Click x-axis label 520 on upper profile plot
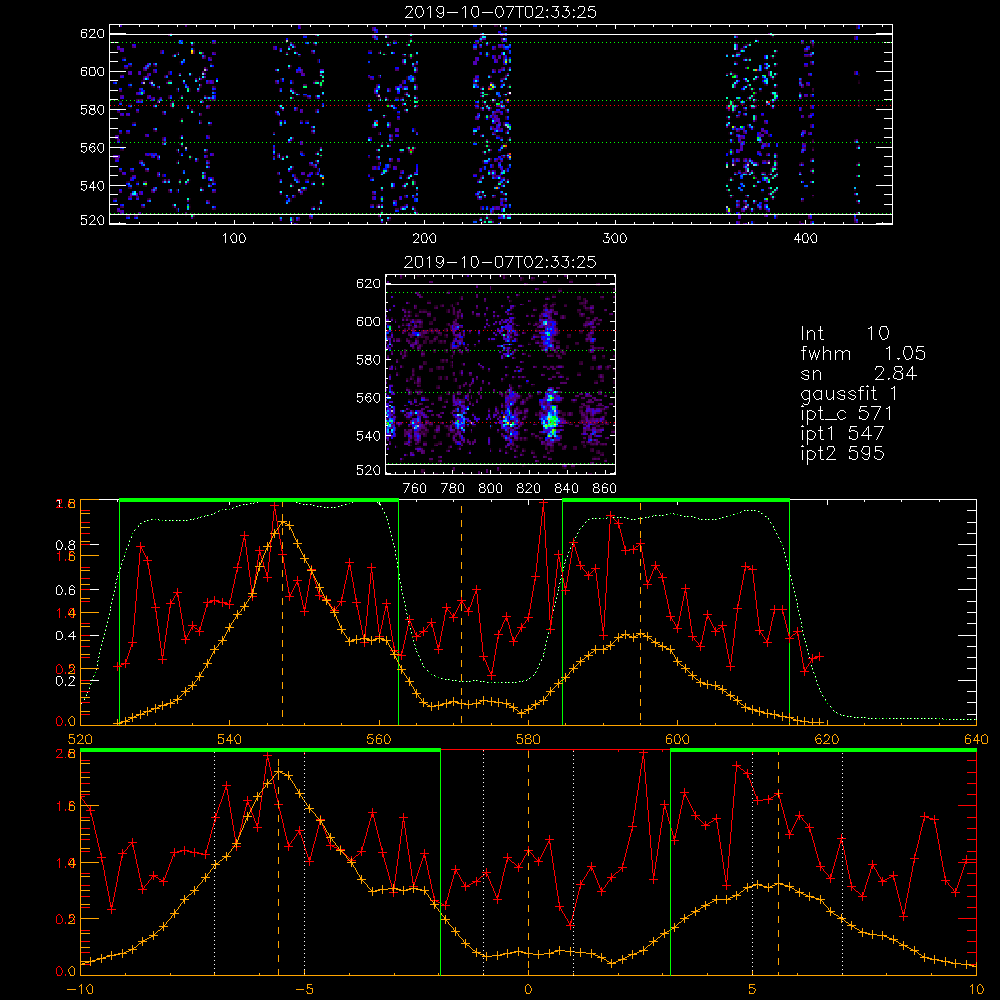The height and width of the screenshot is (1000, 1000). [80, 739]
